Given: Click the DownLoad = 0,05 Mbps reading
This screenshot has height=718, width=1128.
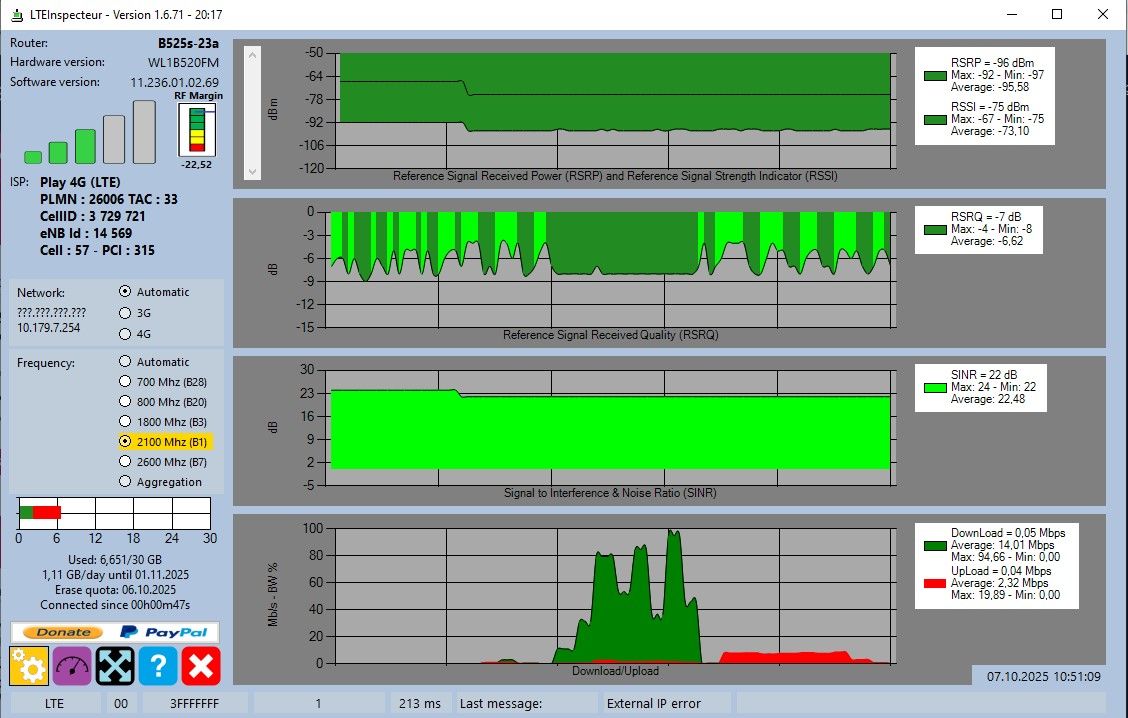Looking at the screenshot, I should click(1008, 533).
